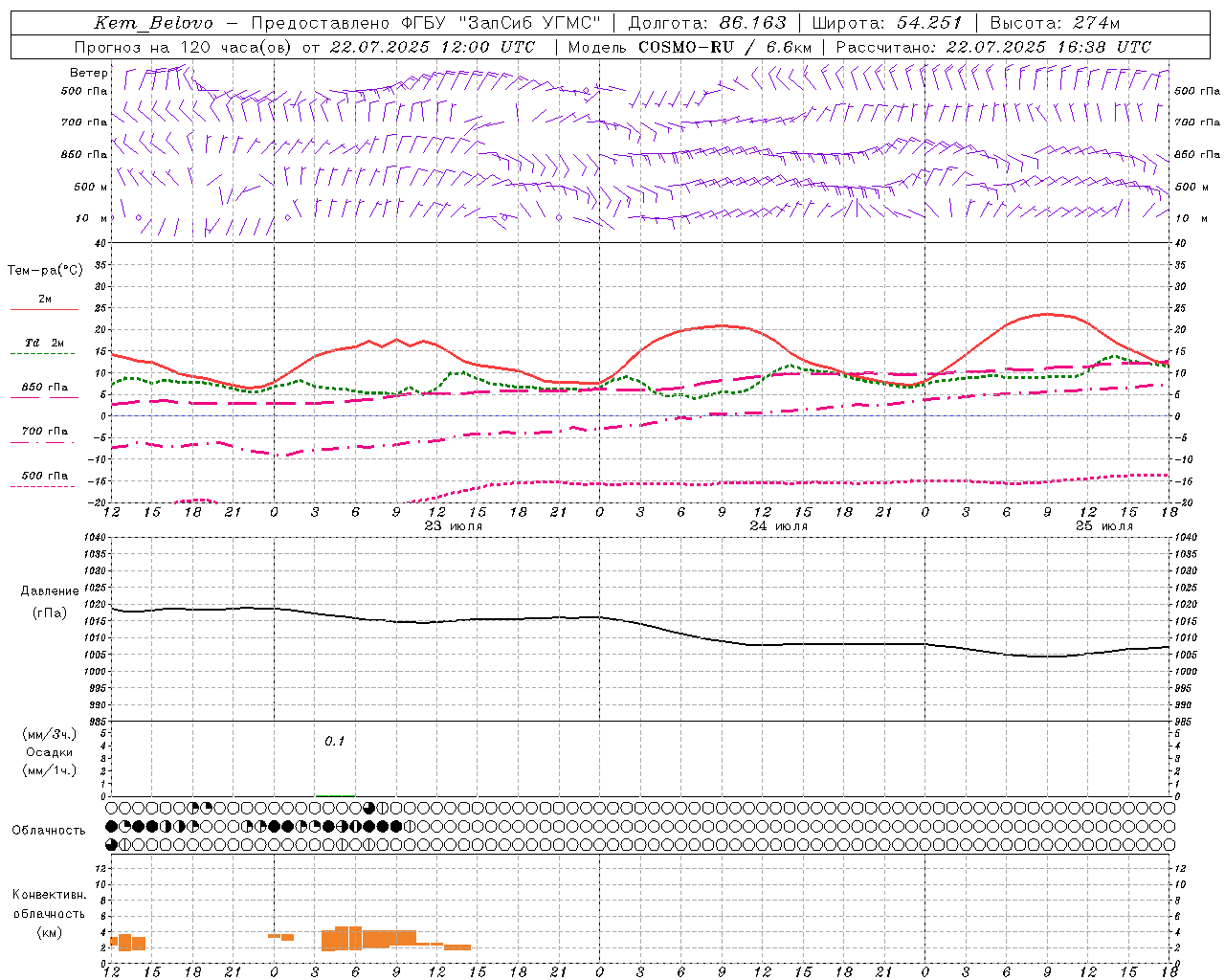The image size is (1225, 980).
Task: Click the forecast start time 22.07.2025 12:00 UTC
Action: [x=433, y=47]
